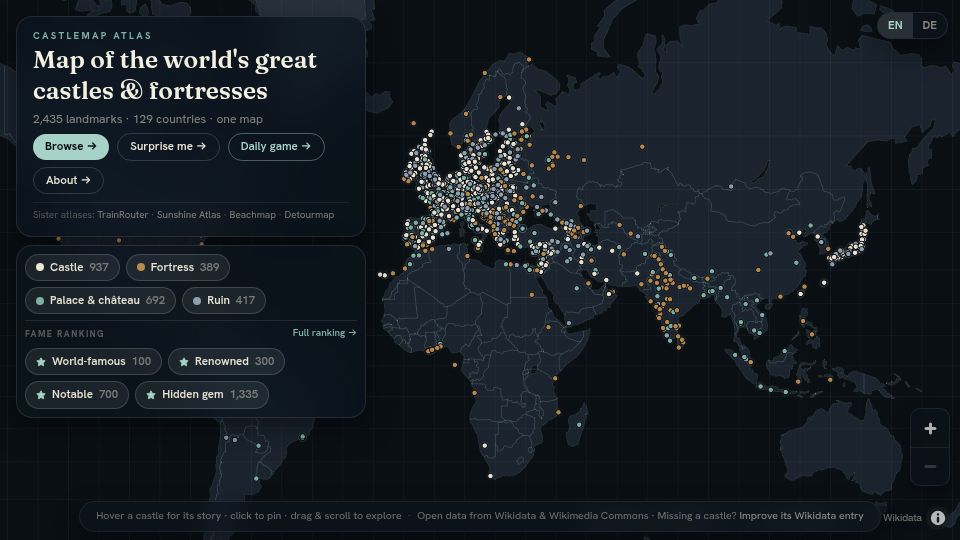This screenshot has height=540, width=960.
Task: Start the Daily game
Action: coord(276,146)
